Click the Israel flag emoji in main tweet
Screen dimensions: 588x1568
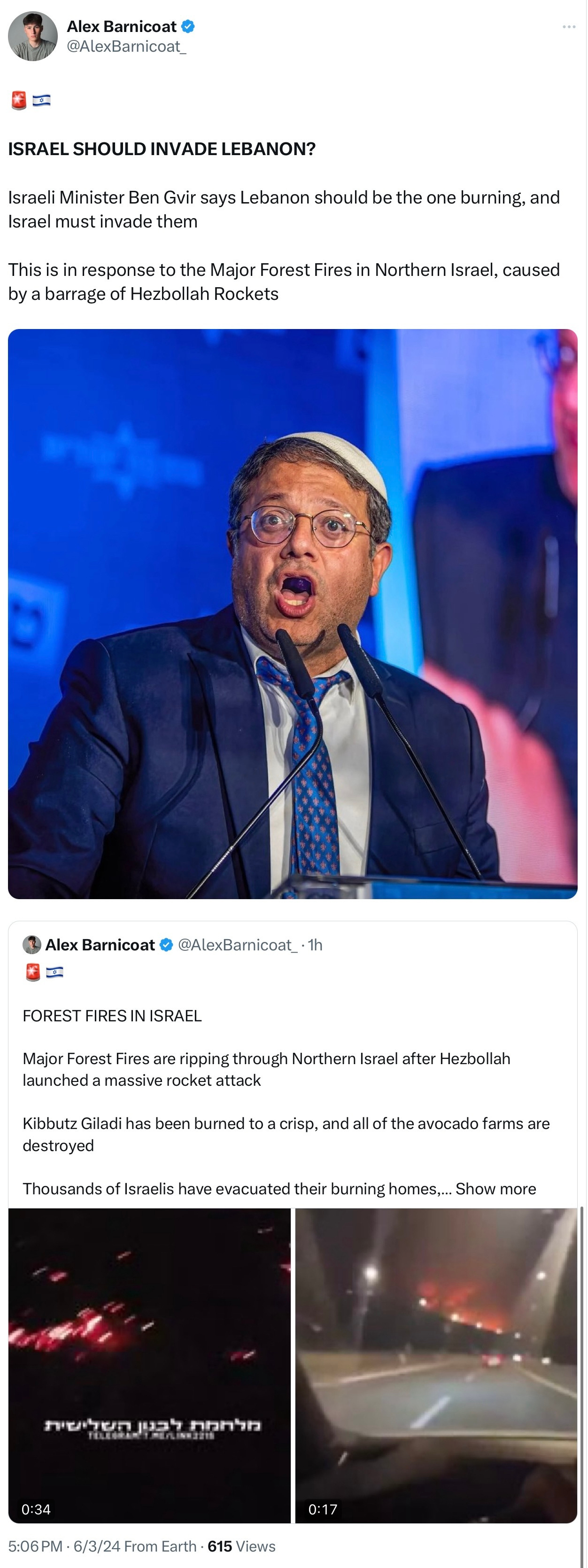[x=41, y=101]
